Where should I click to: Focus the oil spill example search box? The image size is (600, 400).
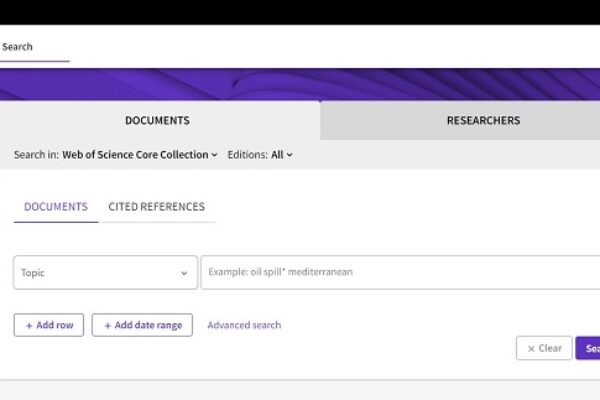[400, 272]
